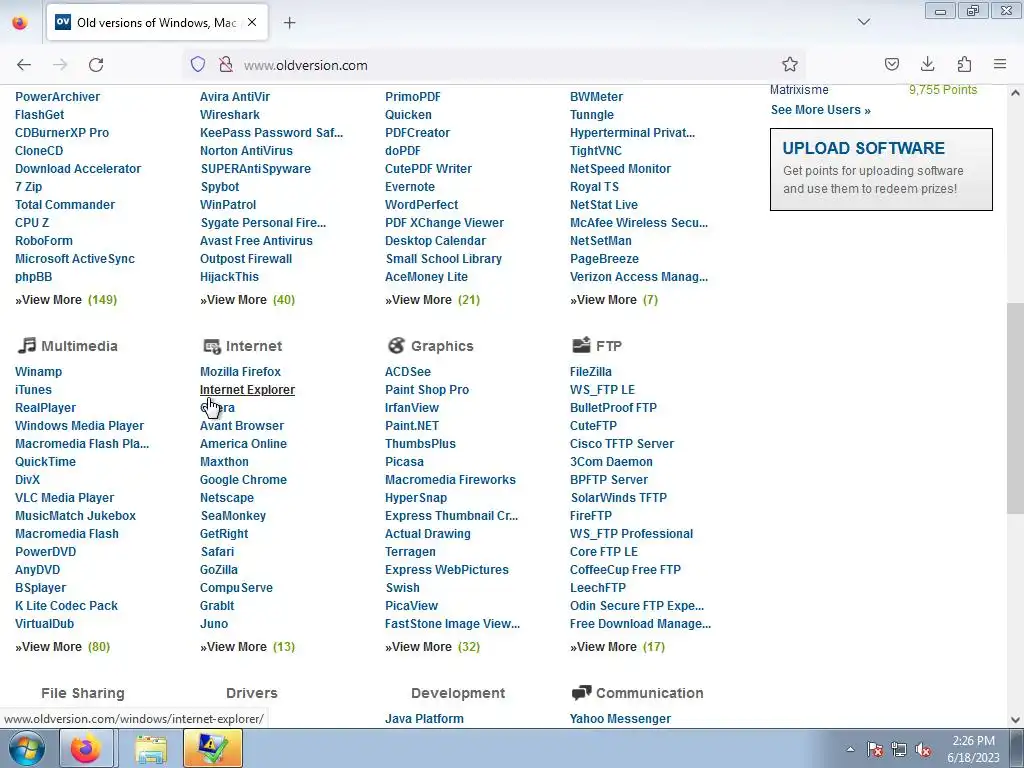Select the Old versions of Windows tab
Screen dimensions: 1024x768
(157, 23)
